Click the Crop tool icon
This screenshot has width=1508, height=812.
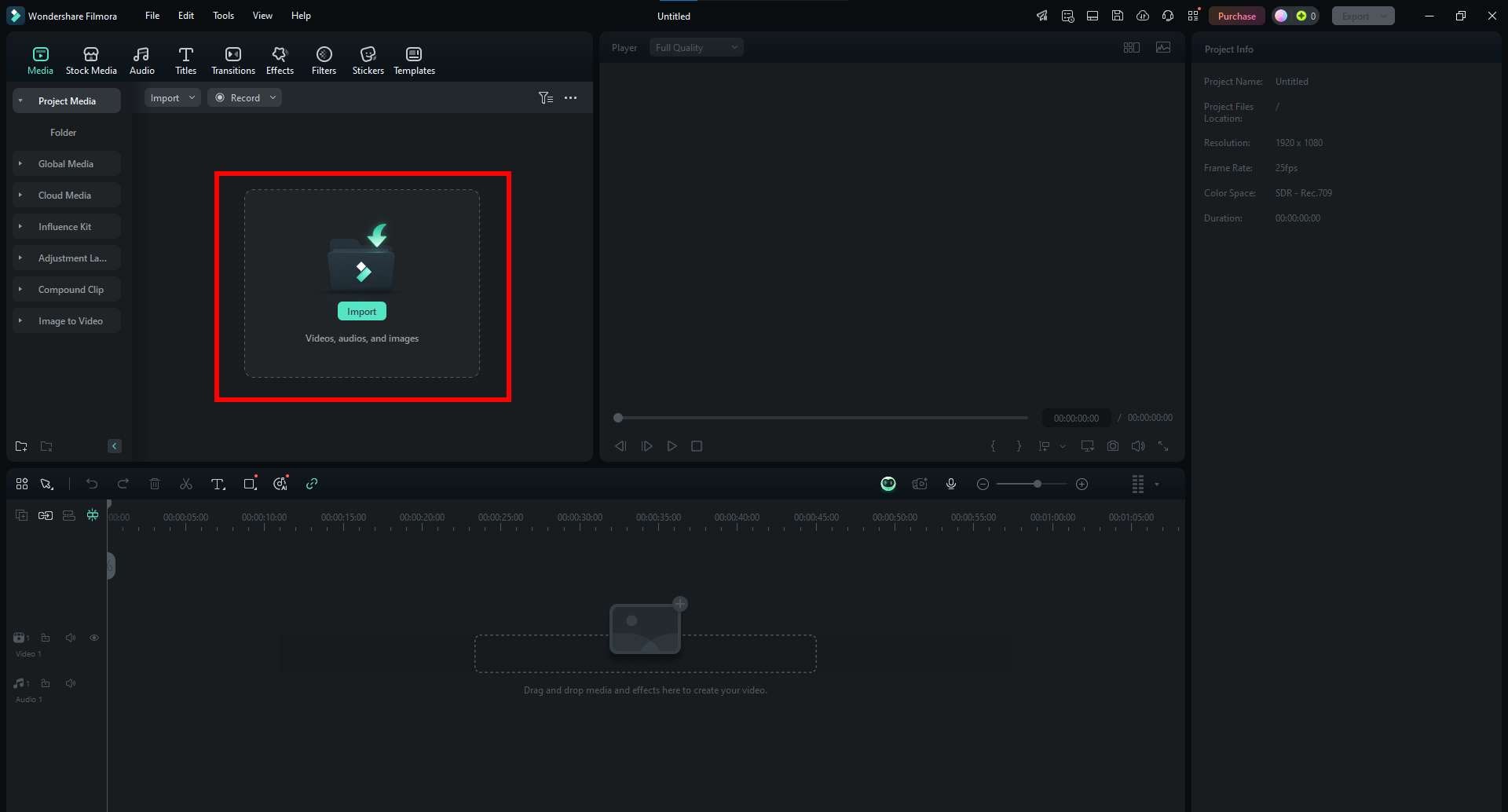pos(250,485)
